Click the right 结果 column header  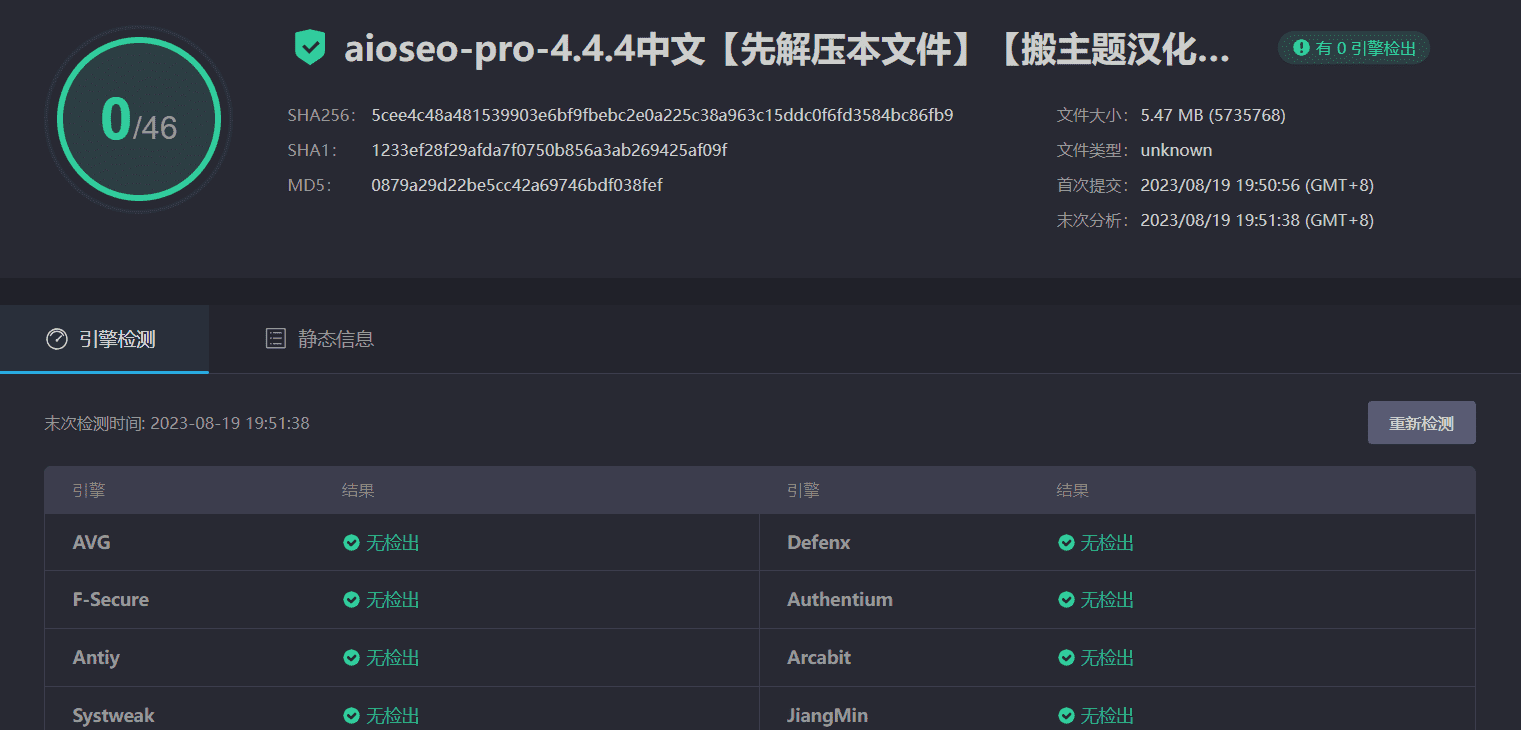point(1073,491)
